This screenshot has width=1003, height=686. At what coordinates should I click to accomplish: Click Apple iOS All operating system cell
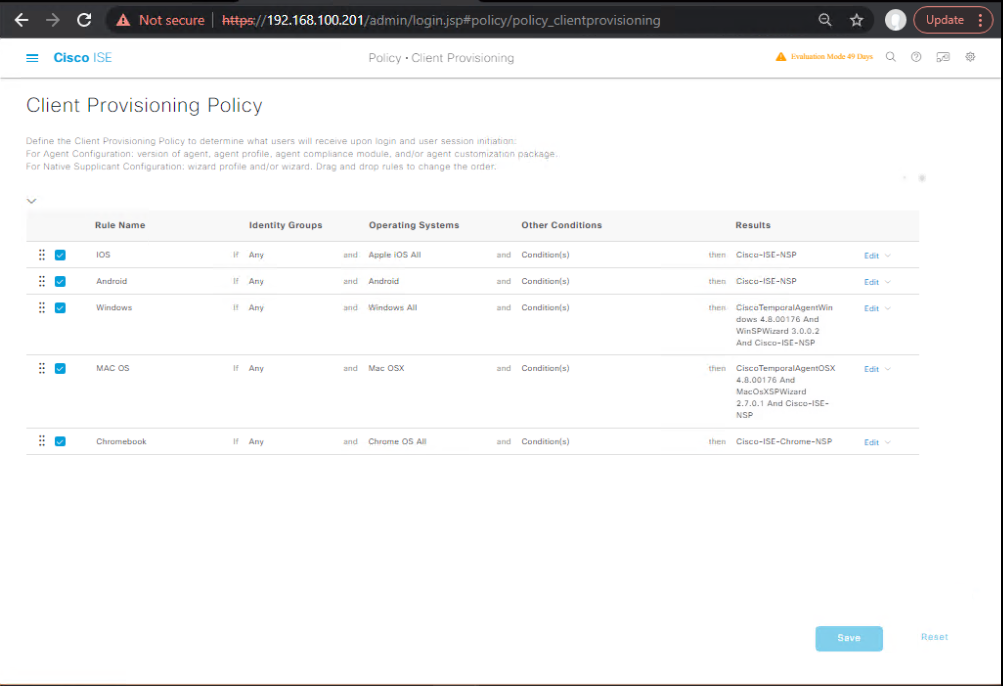tap(394, 255)
